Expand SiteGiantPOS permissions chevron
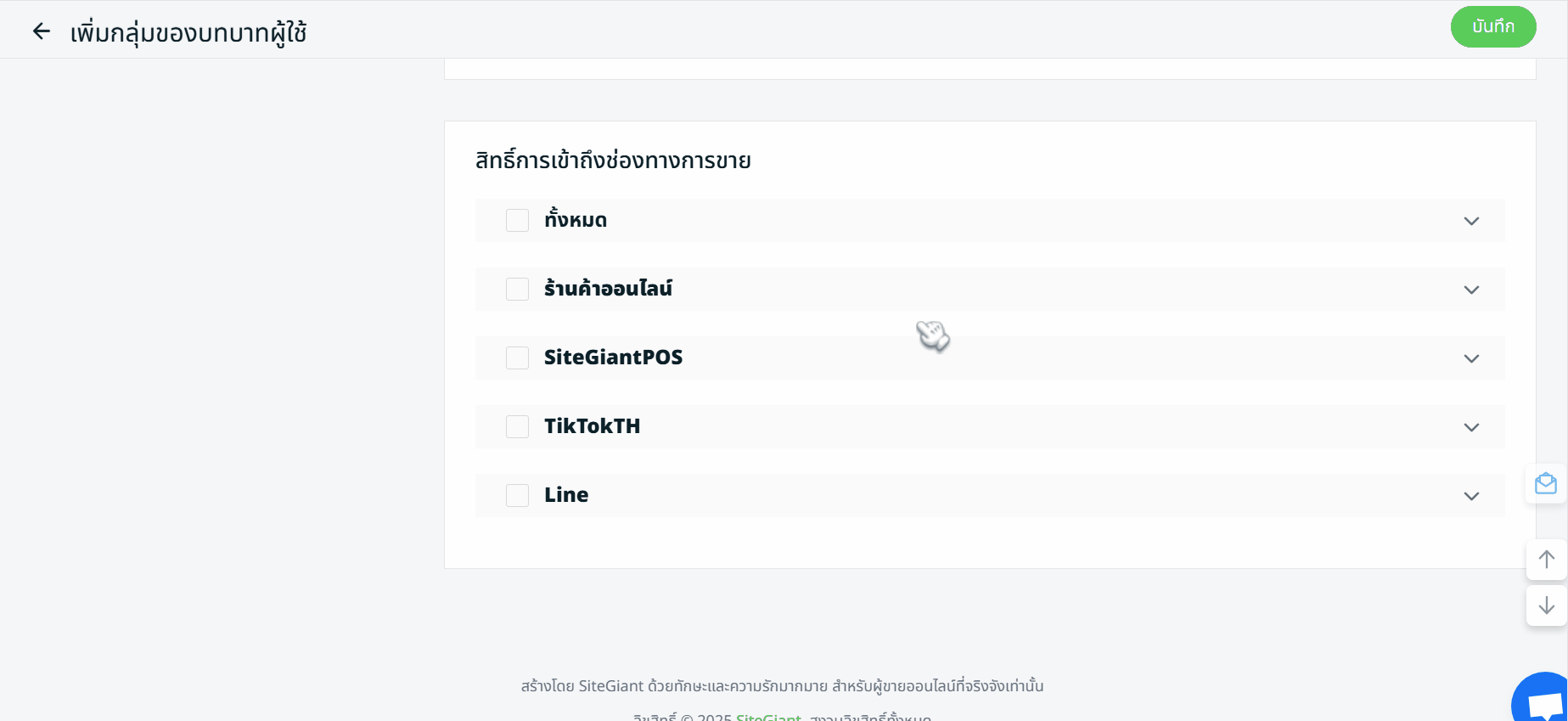This screenshot has height=721, width=1568. click(1471, 358)
